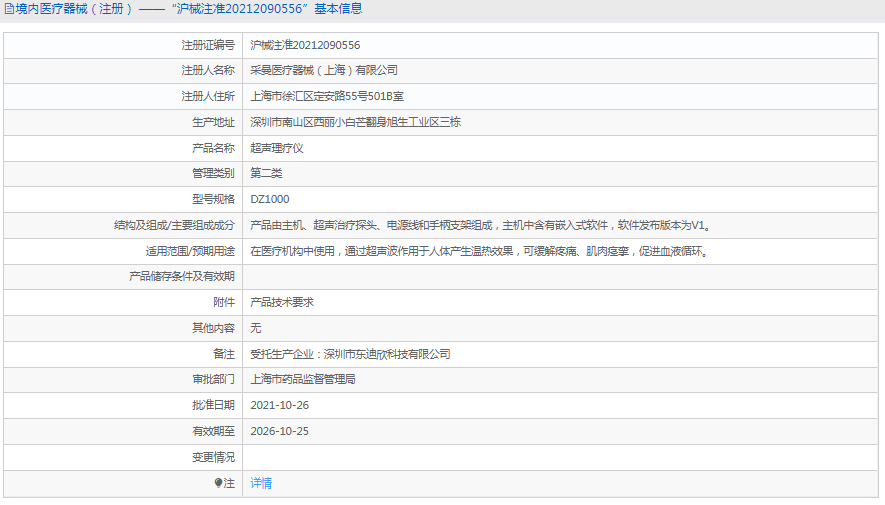Click the 变更情况 label
The image size is (885, 505).
click(x=213, y=457)
